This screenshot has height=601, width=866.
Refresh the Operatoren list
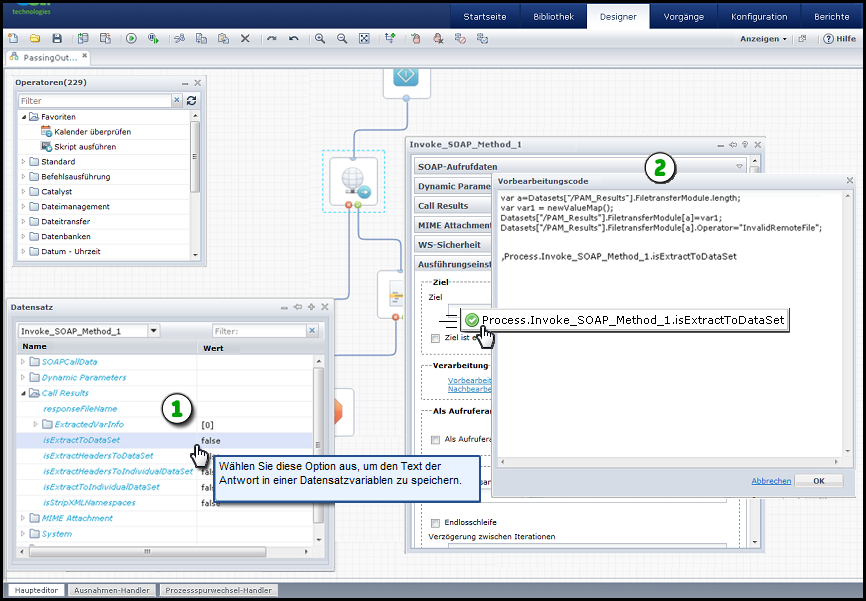(x=191, y=101)
